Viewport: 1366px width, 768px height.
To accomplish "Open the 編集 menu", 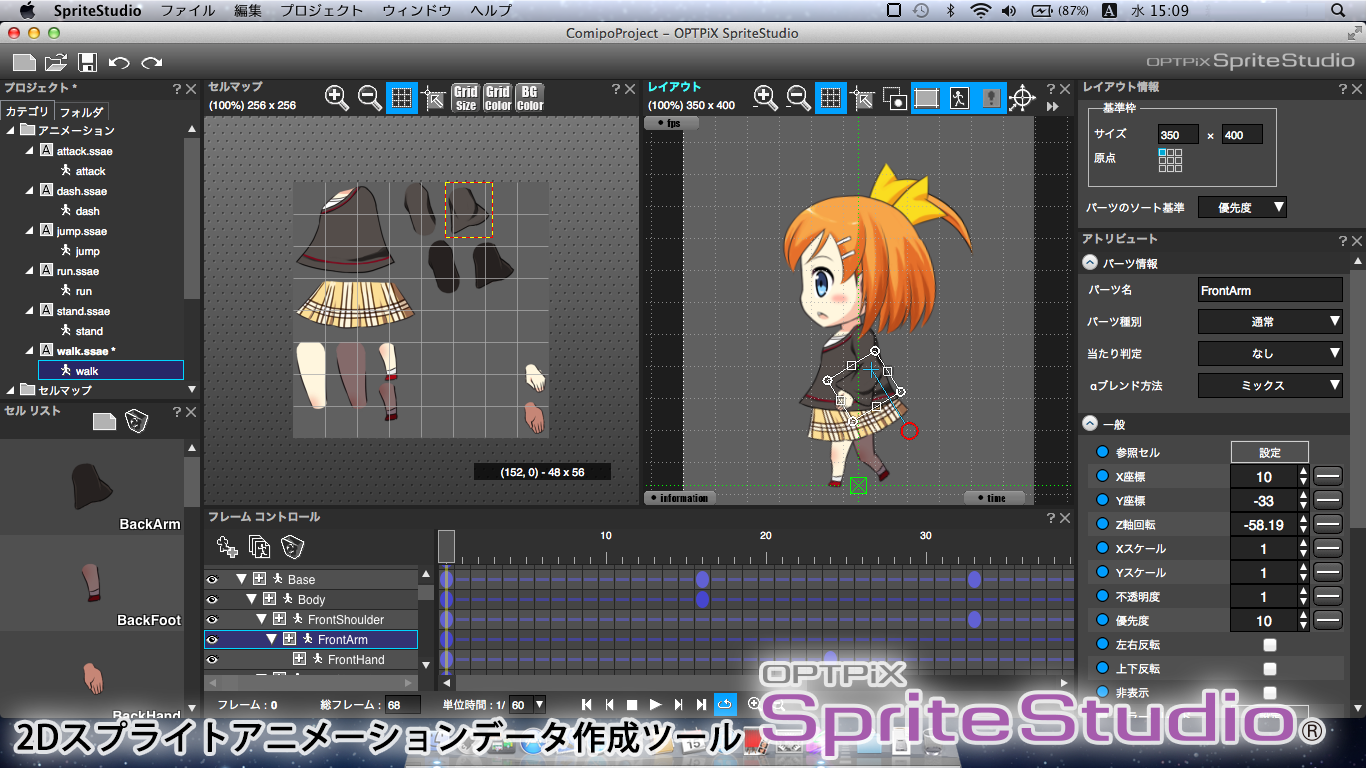I will pos(248,11).
